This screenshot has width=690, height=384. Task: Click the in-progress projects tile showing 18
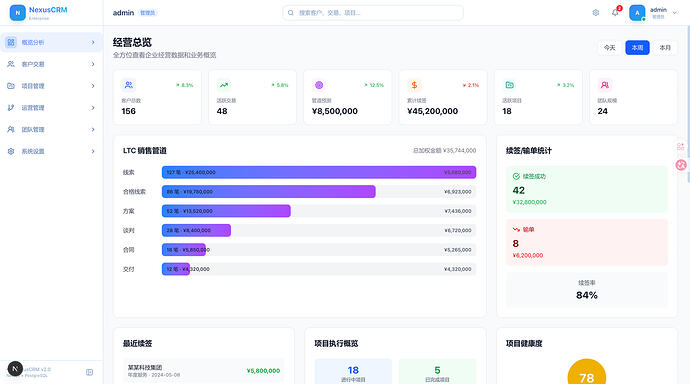(x=353, y=372)
